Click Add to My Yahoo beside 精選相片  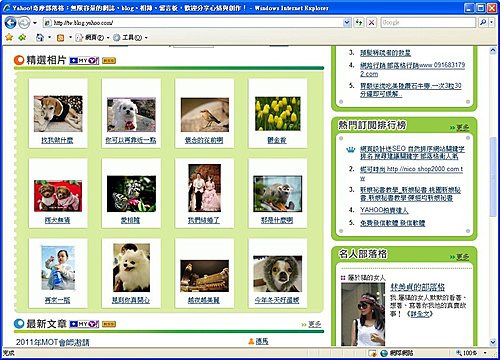pyautogui.click(x=84, y=60)
